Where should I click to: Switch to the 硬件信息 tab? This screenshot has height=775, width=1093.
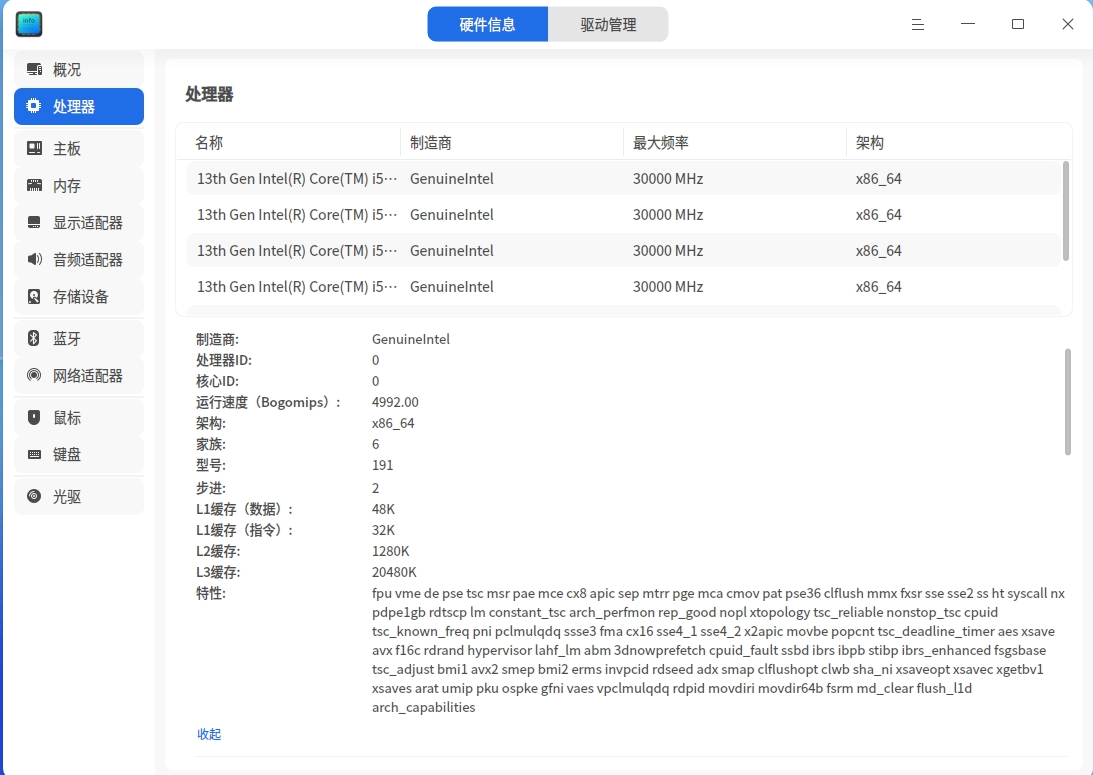tap(487, 24)
